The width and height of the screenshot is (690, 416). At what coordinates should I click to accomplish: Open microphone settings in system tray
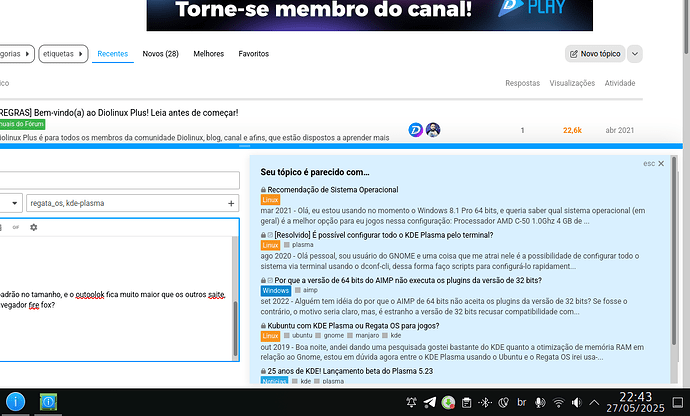click(540, 402)
